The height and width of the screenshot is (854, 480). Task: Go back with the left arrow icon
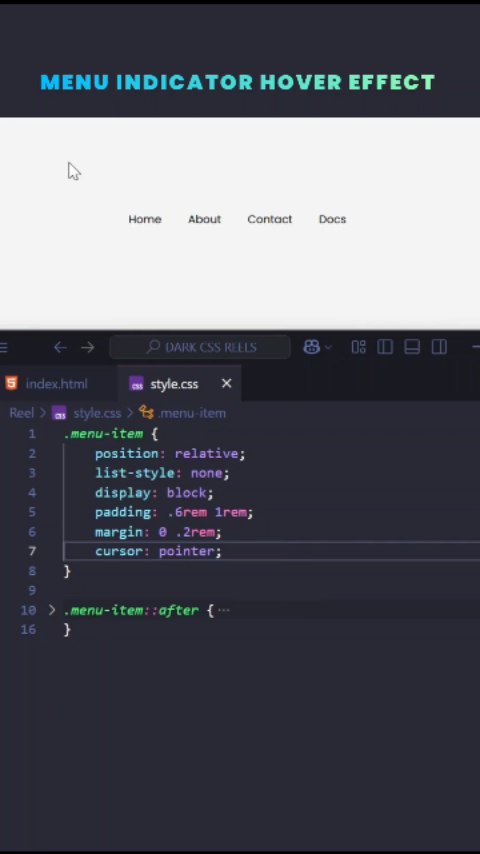click(60, 347)
